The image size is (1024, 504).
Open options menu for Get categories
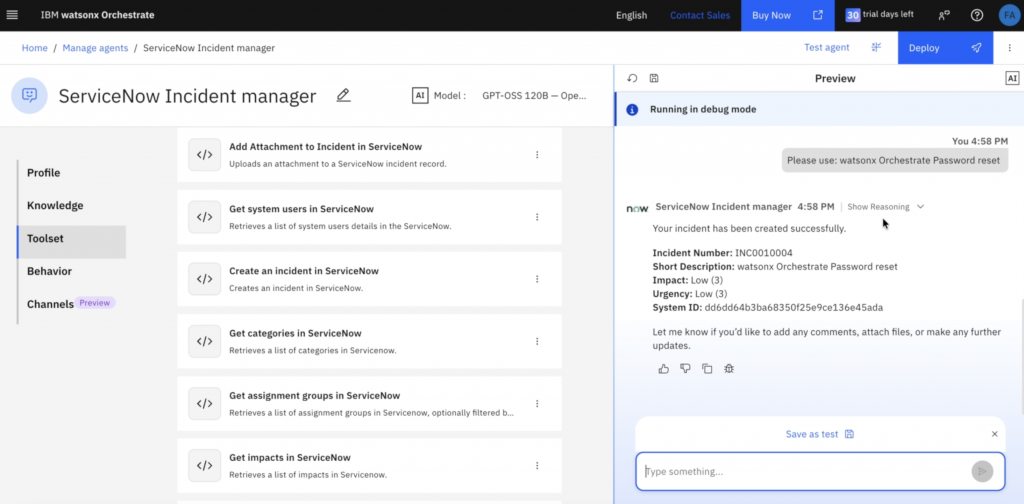point(537,341)
